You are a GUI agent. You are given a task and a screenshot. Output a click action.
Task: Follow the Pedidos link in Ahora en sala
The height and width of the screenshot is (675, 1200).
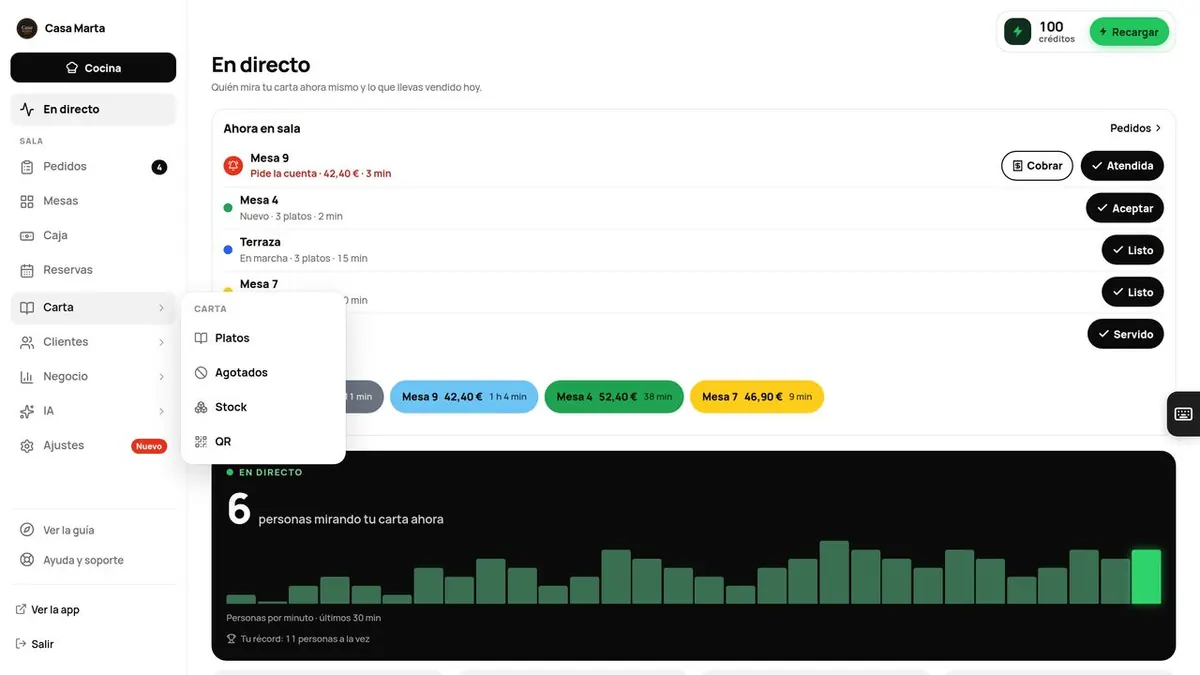(x=1136, y=128)
